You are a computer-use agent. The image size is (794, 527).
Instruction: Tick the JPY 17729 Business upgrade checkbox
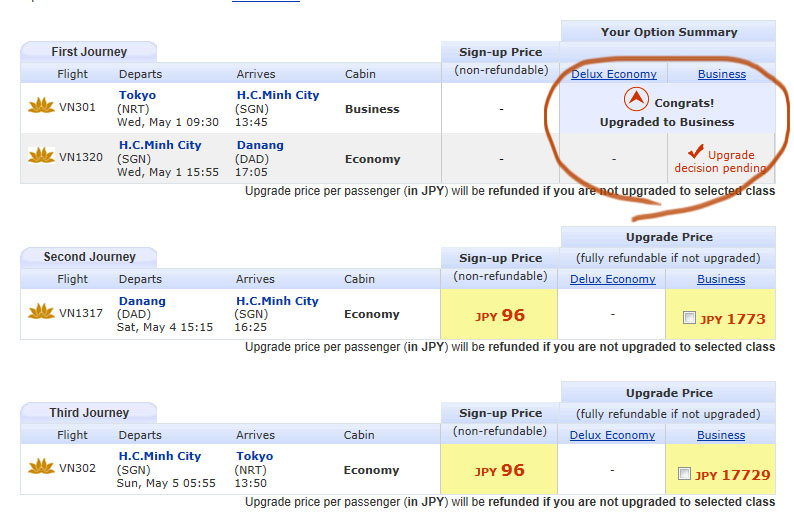(684, 474)
